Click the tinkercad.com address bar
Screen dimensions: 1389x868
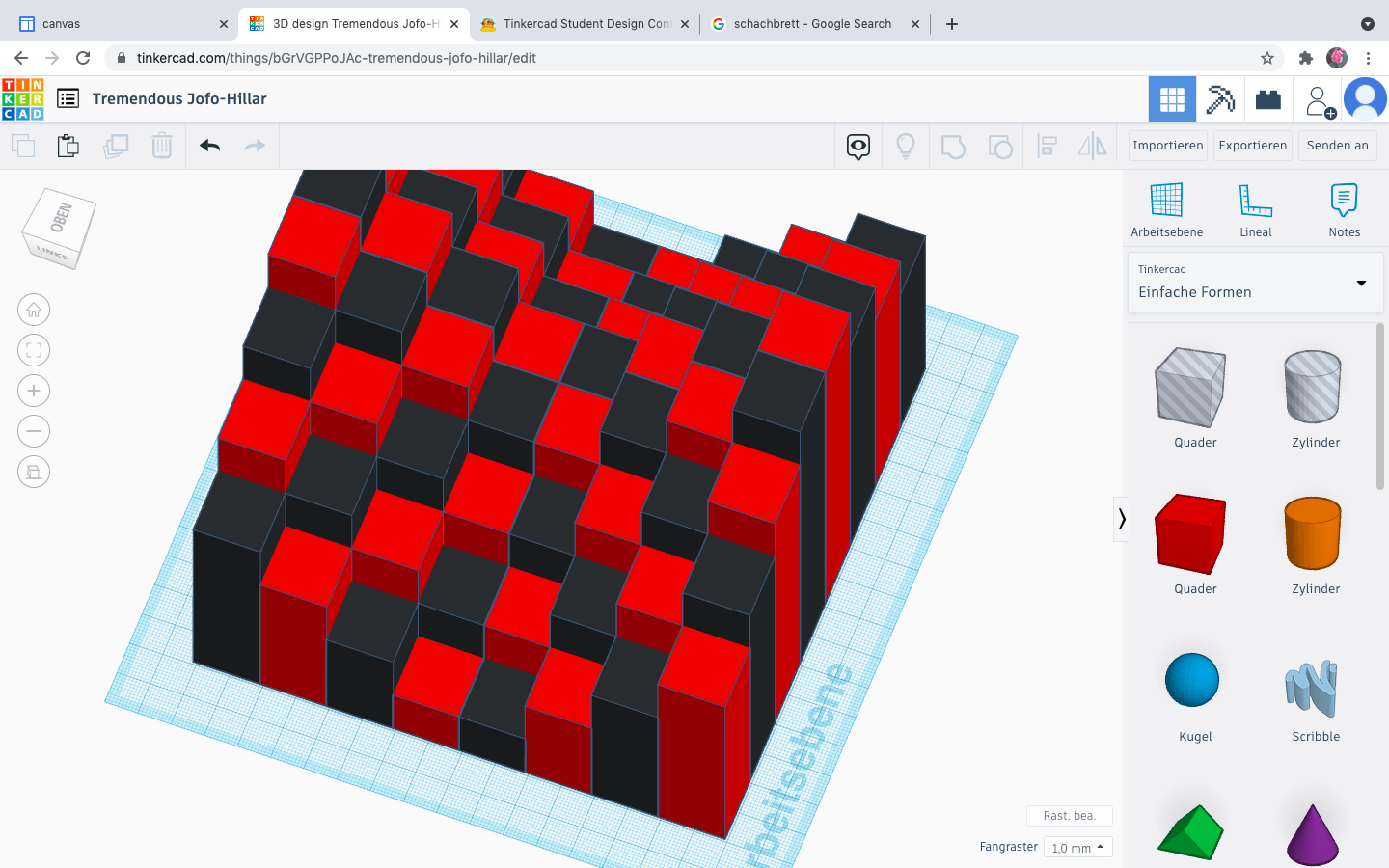click(x=694, y=58)
